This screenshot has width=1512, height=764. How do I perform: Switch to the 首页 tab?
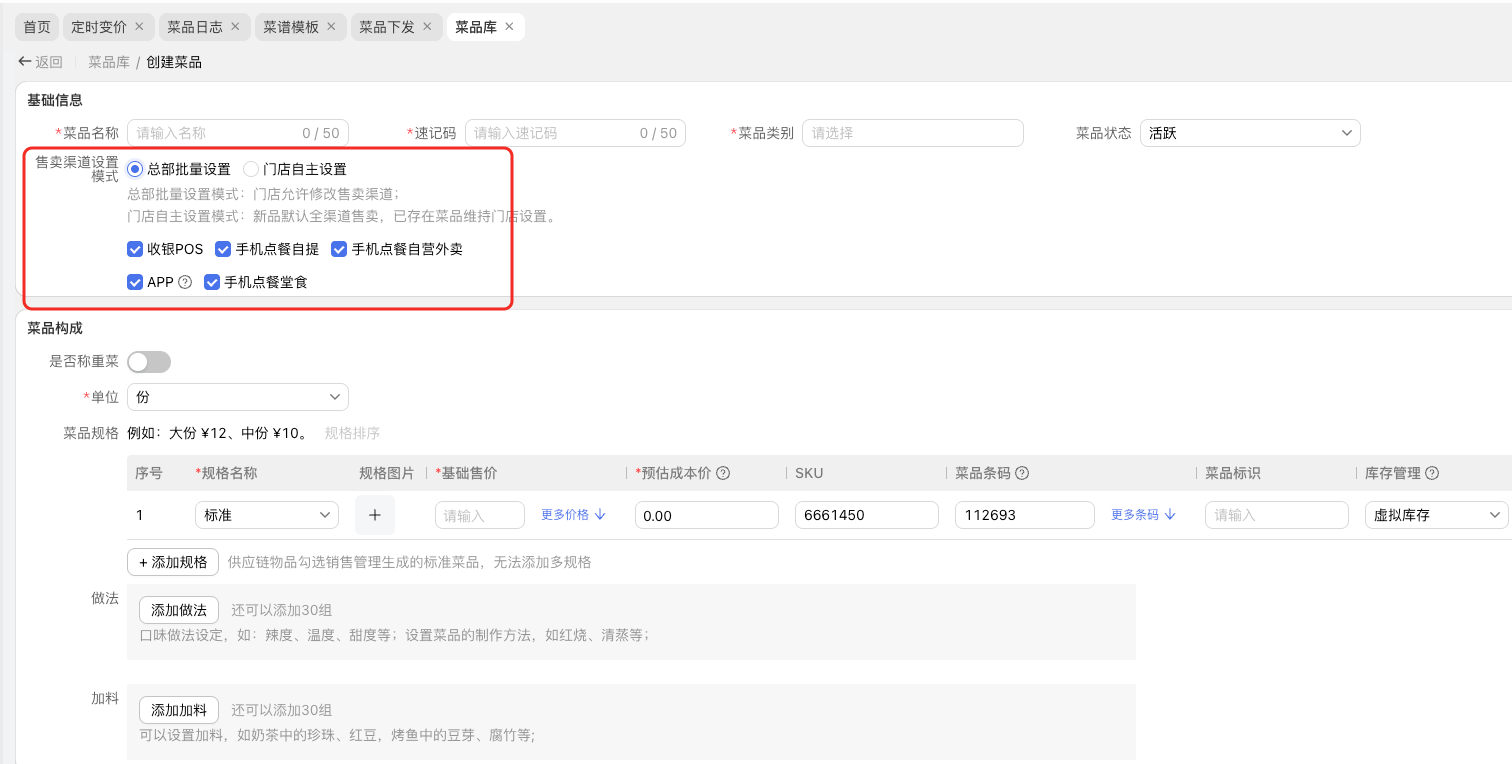[x=37, y=27]
